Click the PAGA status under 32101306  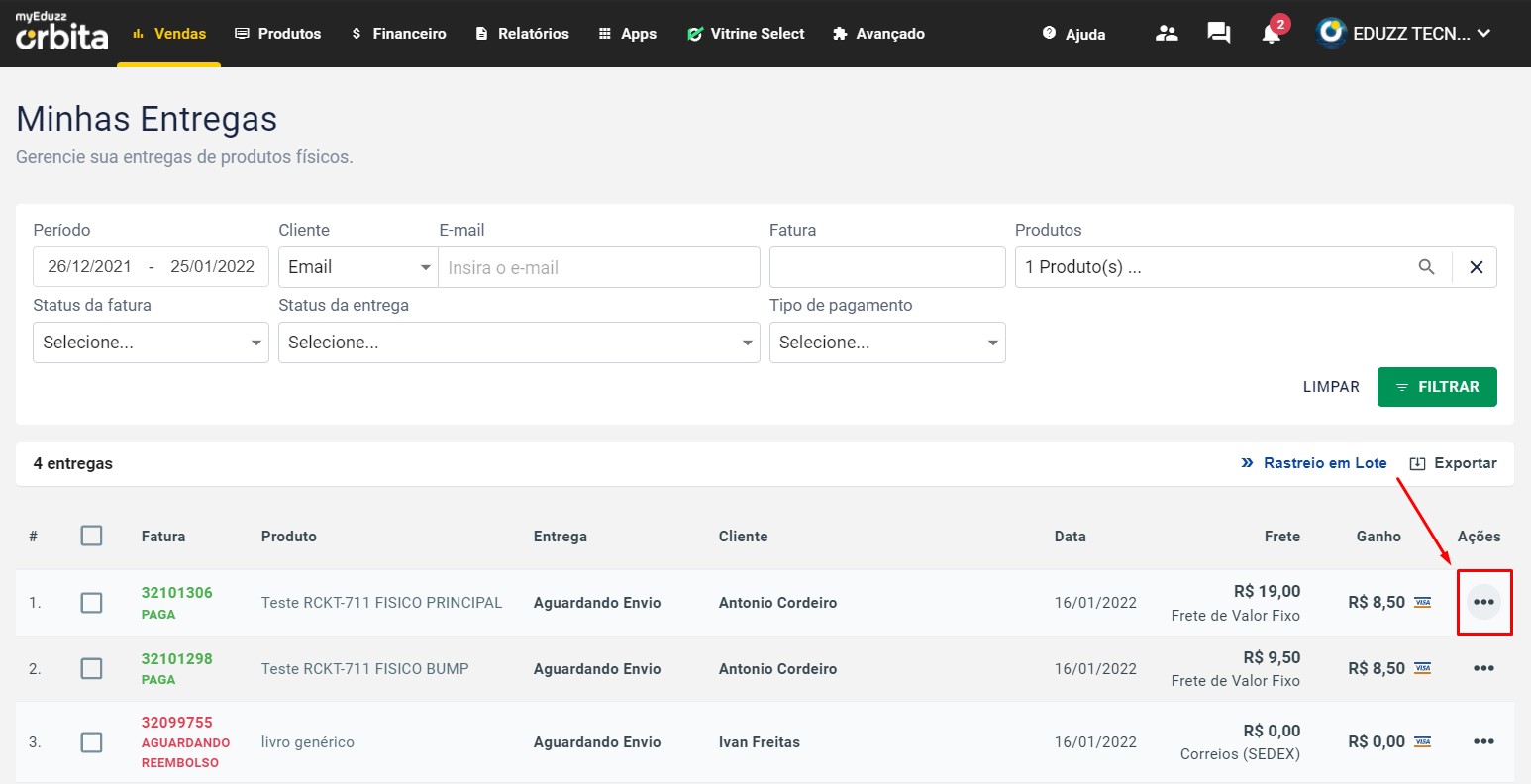[x=158, y=615]
